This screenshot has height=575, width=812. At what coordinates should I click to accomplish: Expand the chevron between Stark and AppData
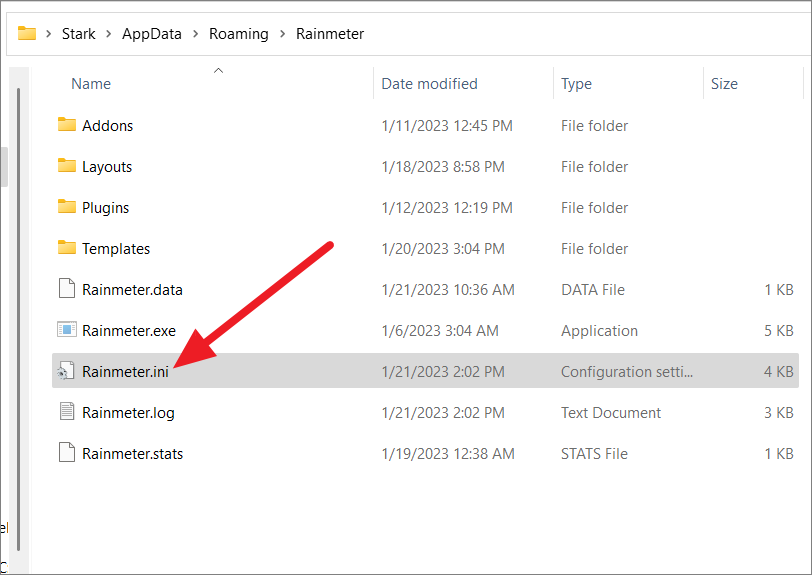tap(109, 34)
